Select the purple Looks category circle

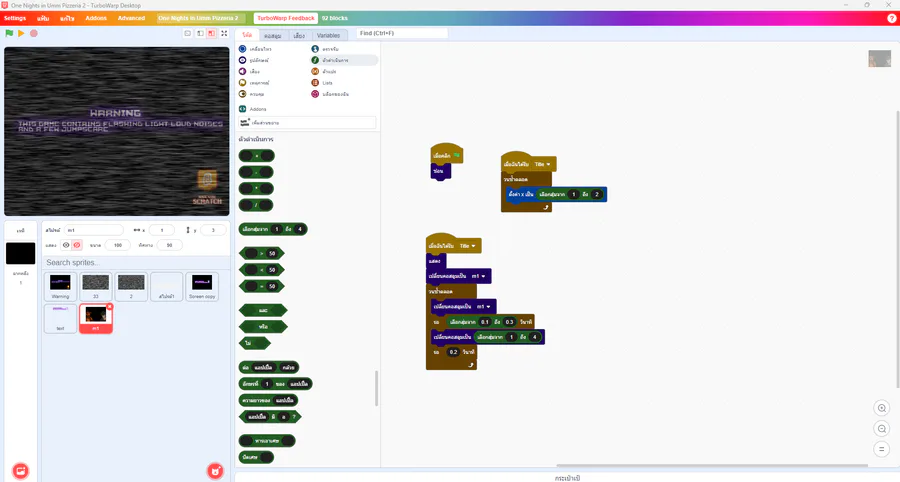242,60
